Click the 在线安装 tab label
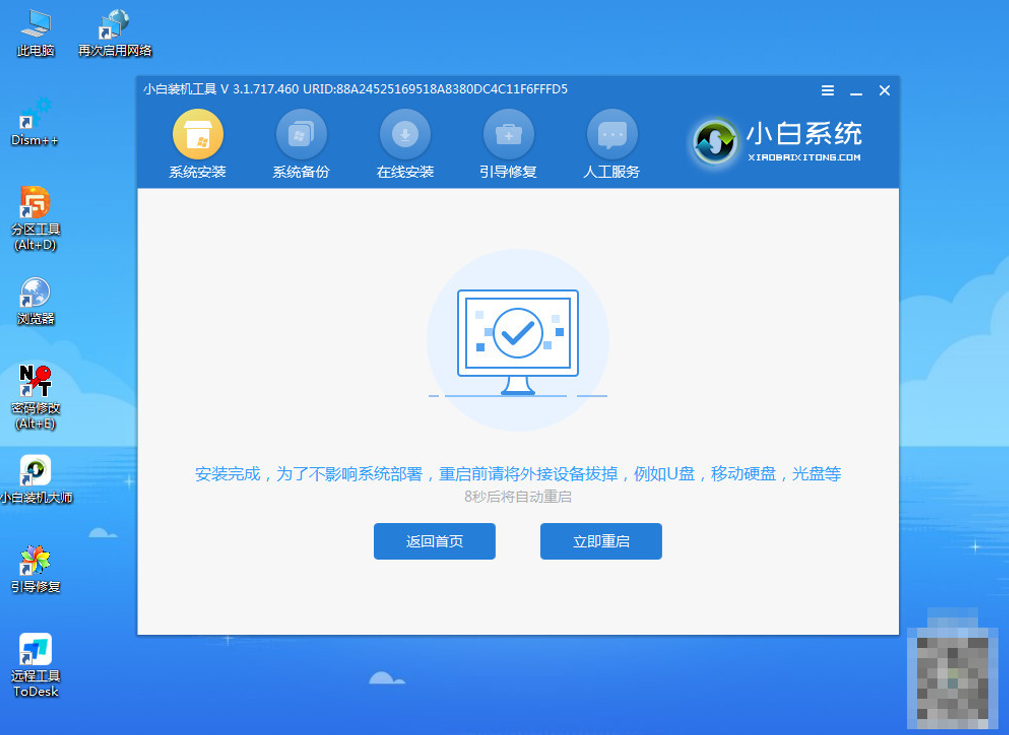Screen dimensions: 1009x735 click(x=405, y=172)
